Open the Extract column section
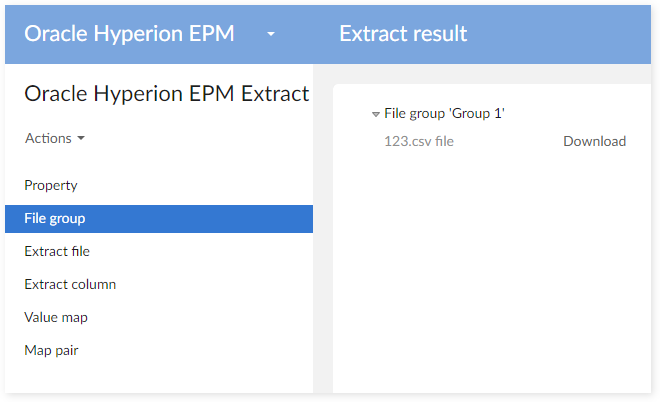The height and width of the screenshot is (402, 660). (70, 284)
